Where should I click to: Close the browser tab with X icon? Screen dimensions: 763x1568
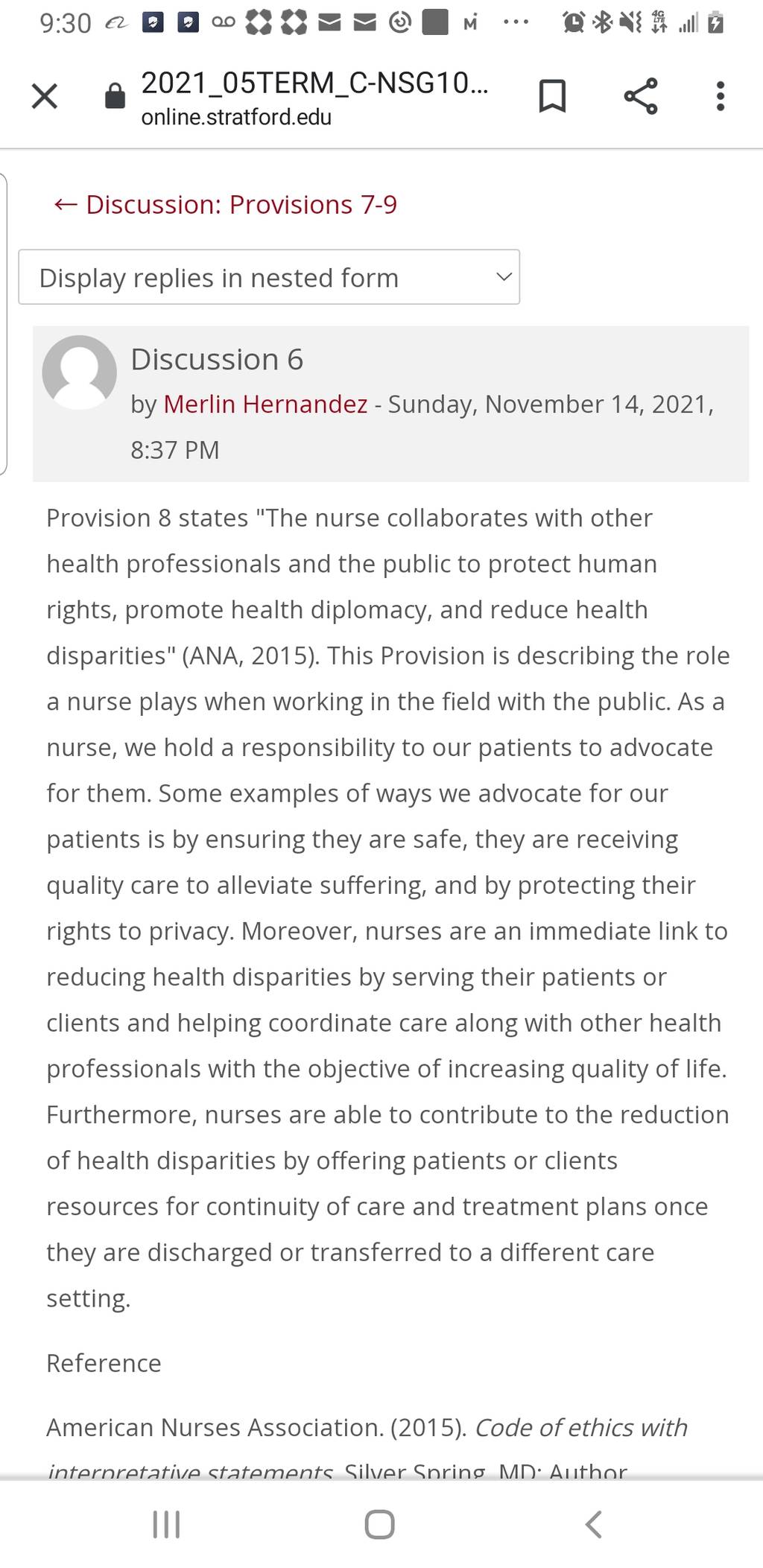coord(45,96)
